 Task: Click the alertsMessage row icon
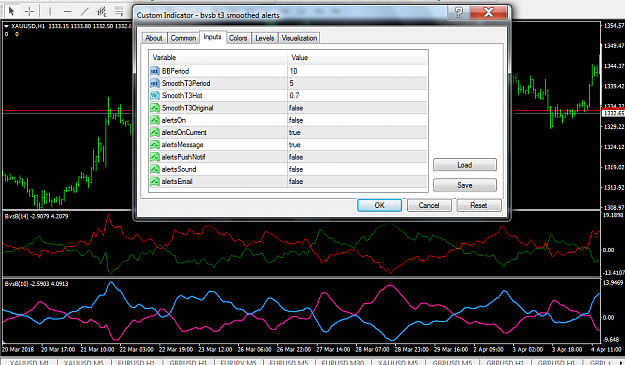(x=155, y=145)
